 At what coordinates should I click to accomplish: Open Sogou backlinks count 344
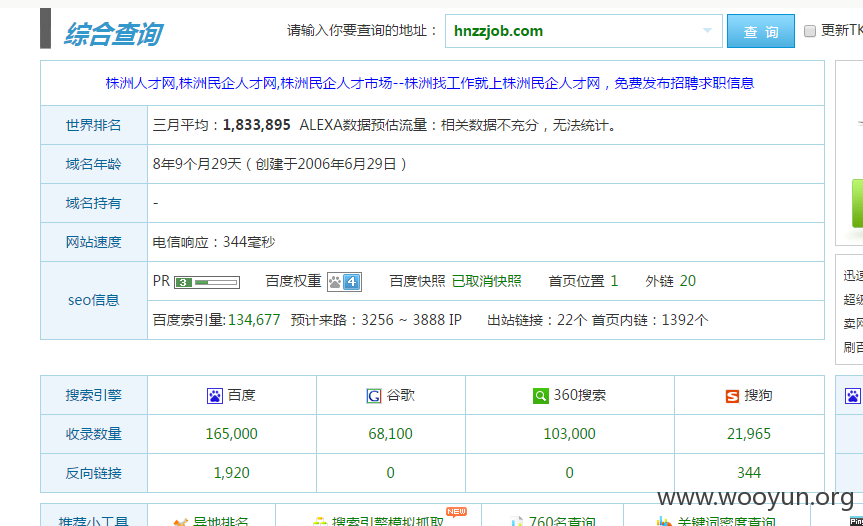(x=749, y=473)
